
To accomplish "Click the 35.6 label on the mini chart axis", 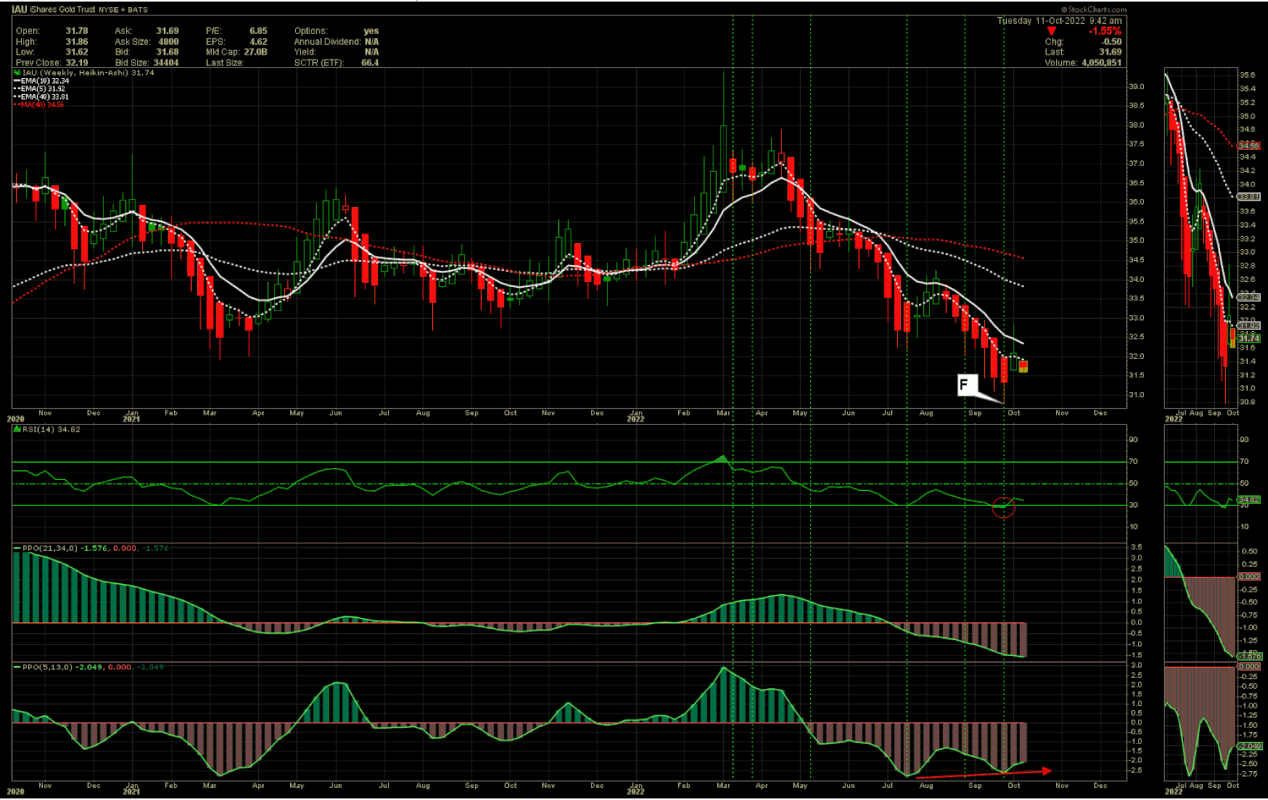I will 1246,75.
